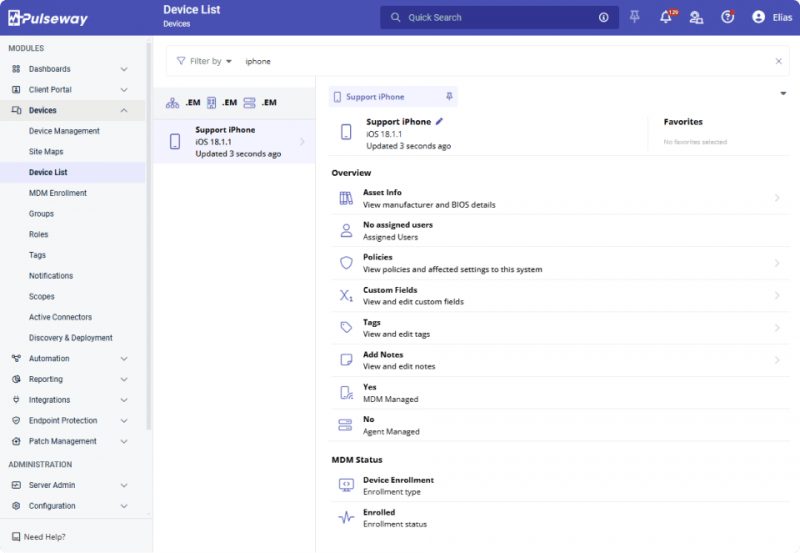Click the Enrollment status pulse icon
Screen dimensions: 800x553
(346, 517)
